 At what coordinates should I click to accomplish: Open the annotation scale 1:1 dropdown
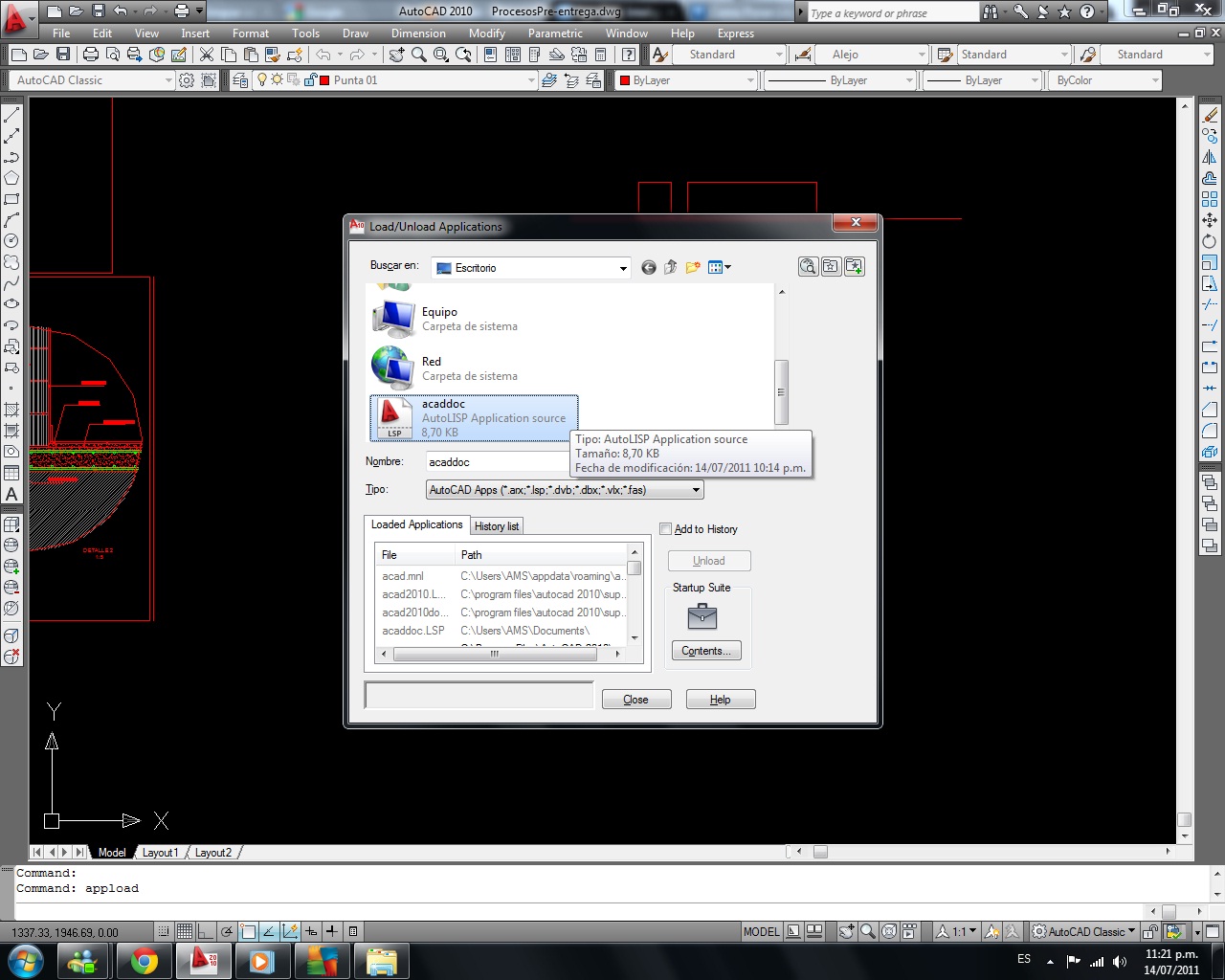point(960,931)
